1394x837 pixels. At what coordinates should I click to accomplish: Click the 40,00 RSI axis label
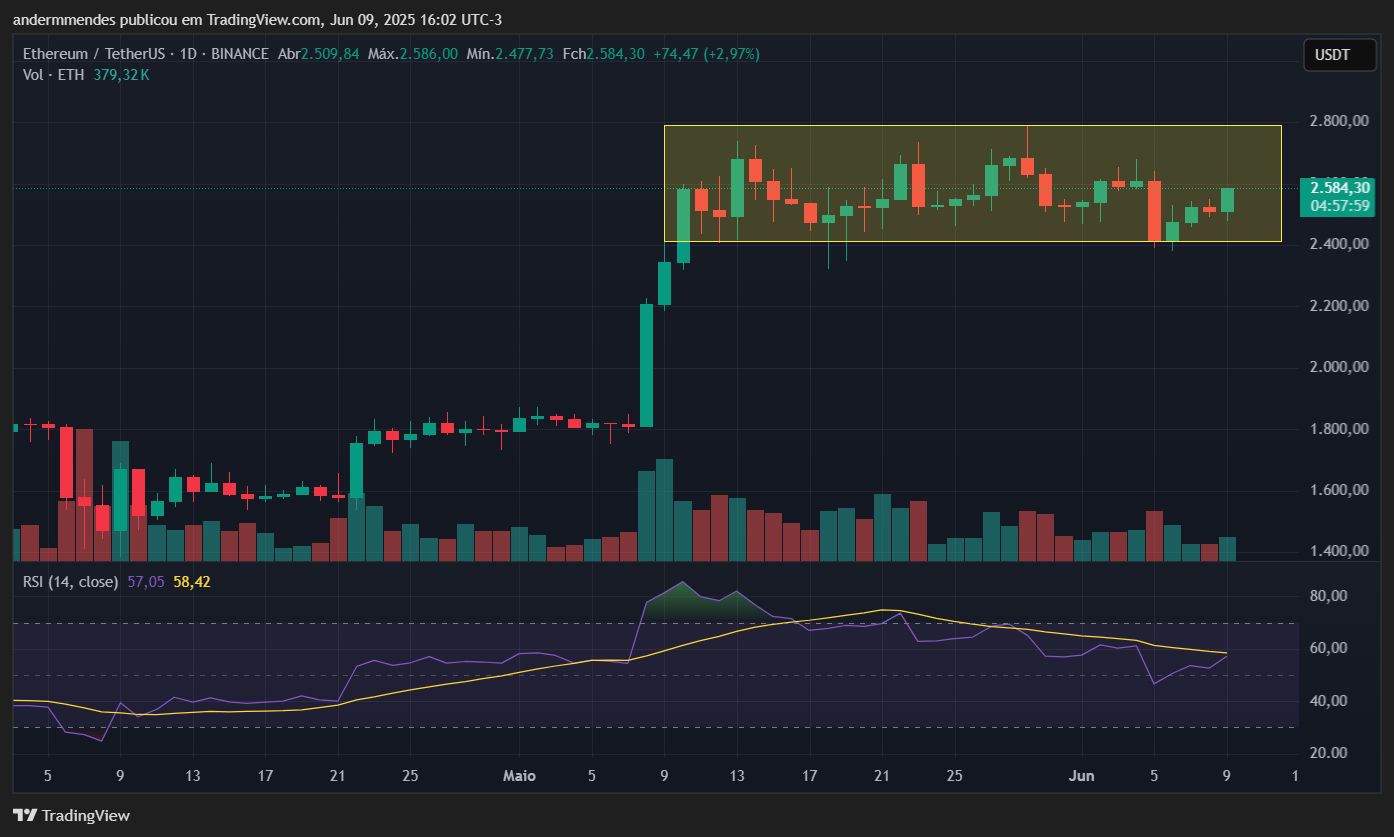pyautogui.click(x=1327, y=700)
